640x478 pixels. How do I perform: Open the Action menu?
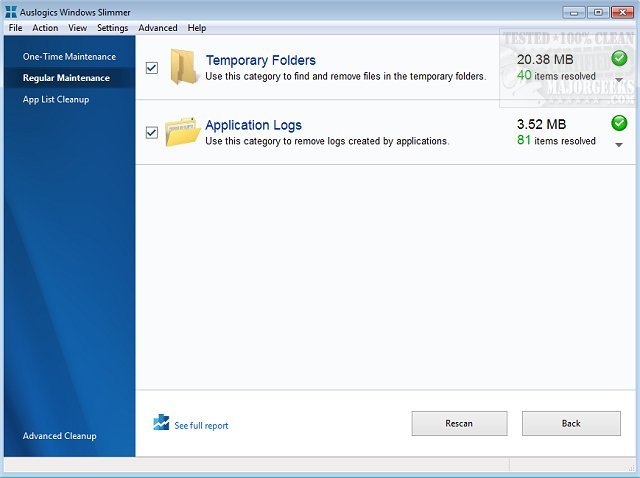point(45,28)
